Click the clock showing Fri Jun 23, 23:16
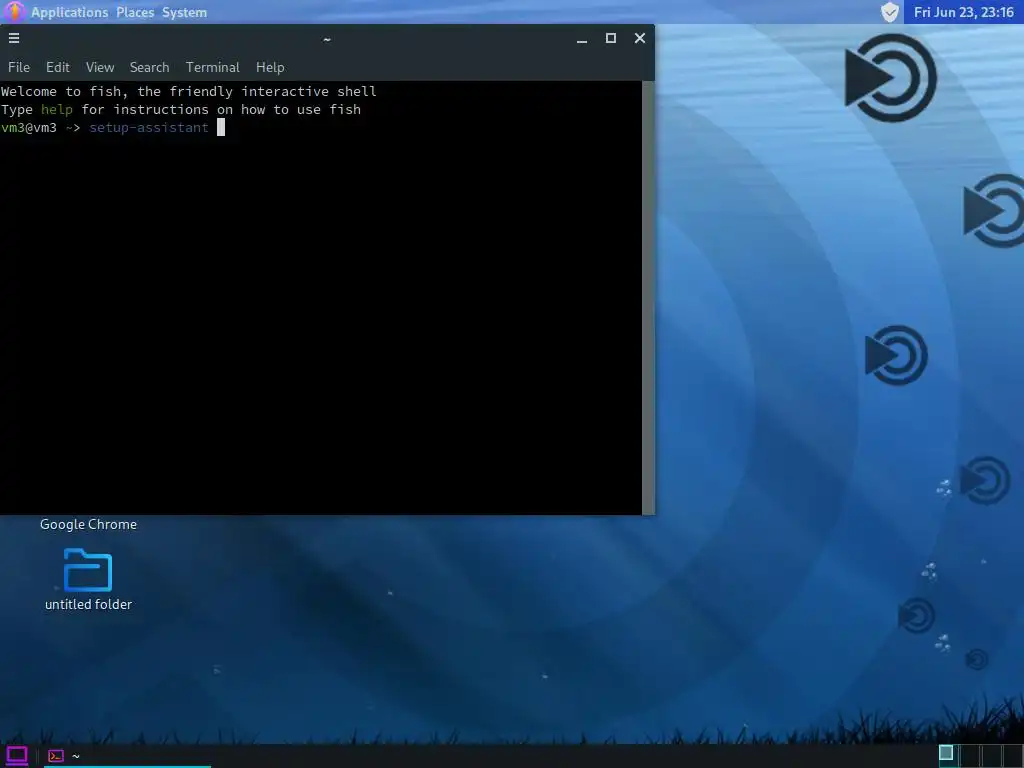Viewport: 1024px width, 768px height. 963,12
